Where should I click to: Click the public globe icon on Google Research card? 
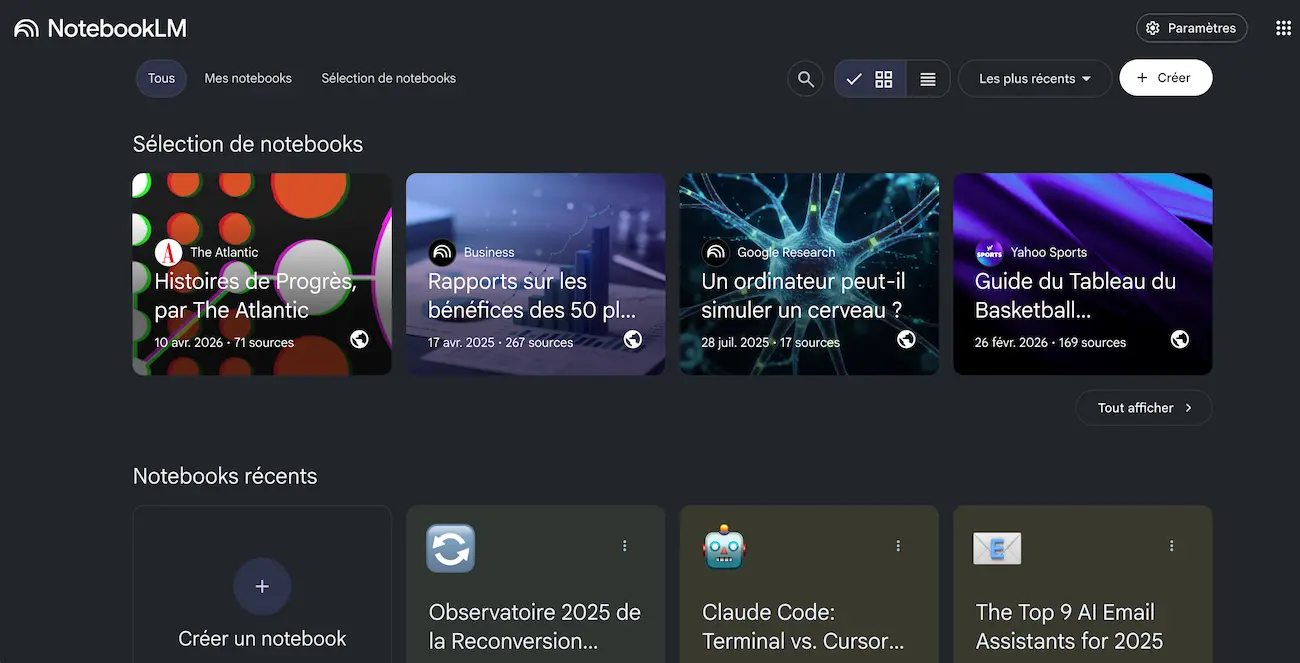[x=907, y=339]
